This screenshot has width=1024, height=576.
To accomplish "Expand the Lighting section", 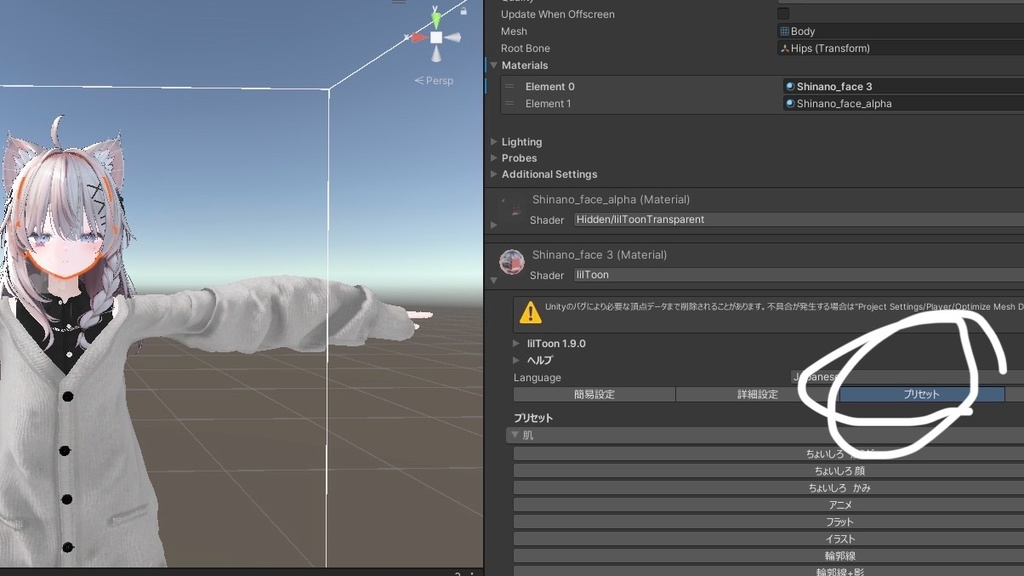I will pos(494,142).
